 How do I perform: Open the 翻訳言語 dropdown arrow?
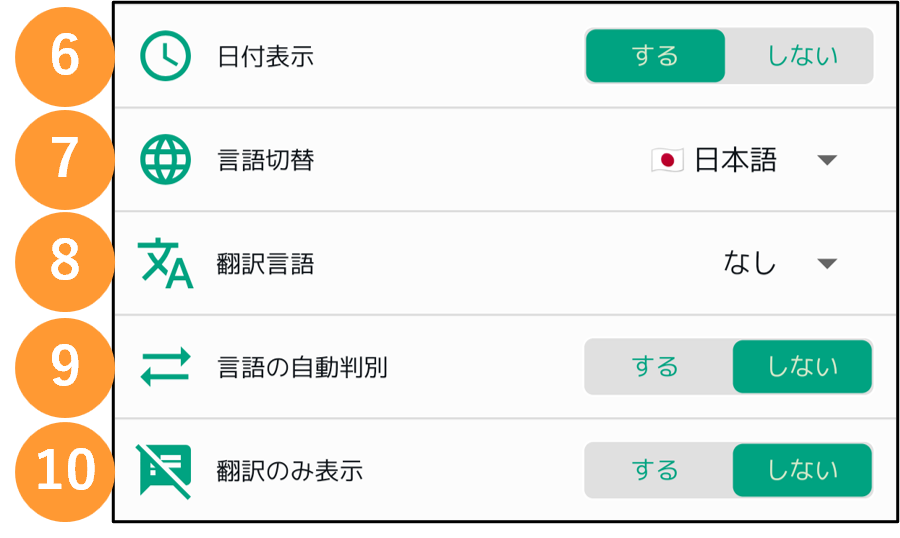pos(827,264)
